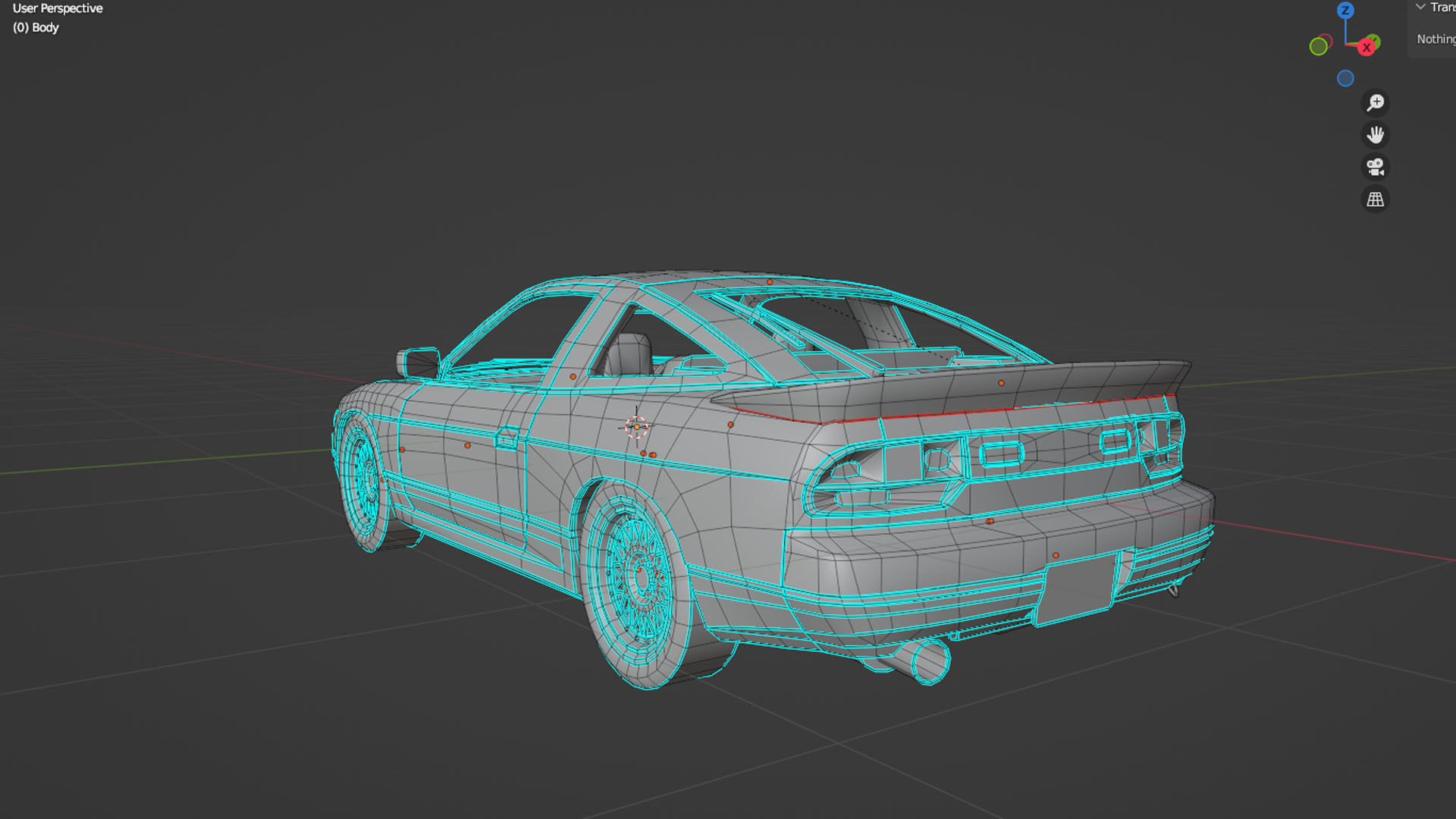Click the magnifier zoom view icon
1456x819 pixels.
(x=1376, y=102)
